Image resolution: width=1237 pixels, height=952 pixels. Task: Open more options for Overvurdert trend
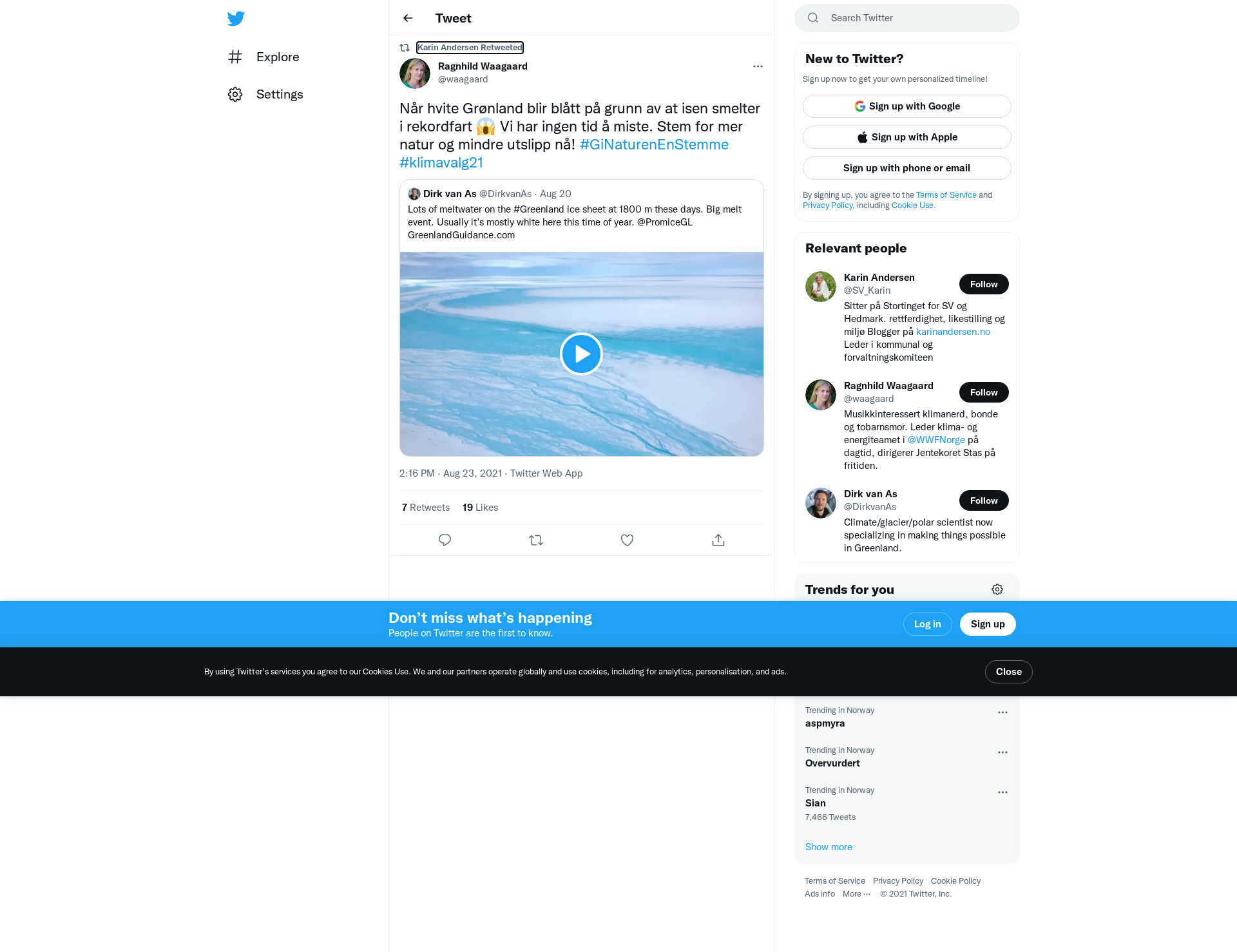click(x=1002, y=752)
